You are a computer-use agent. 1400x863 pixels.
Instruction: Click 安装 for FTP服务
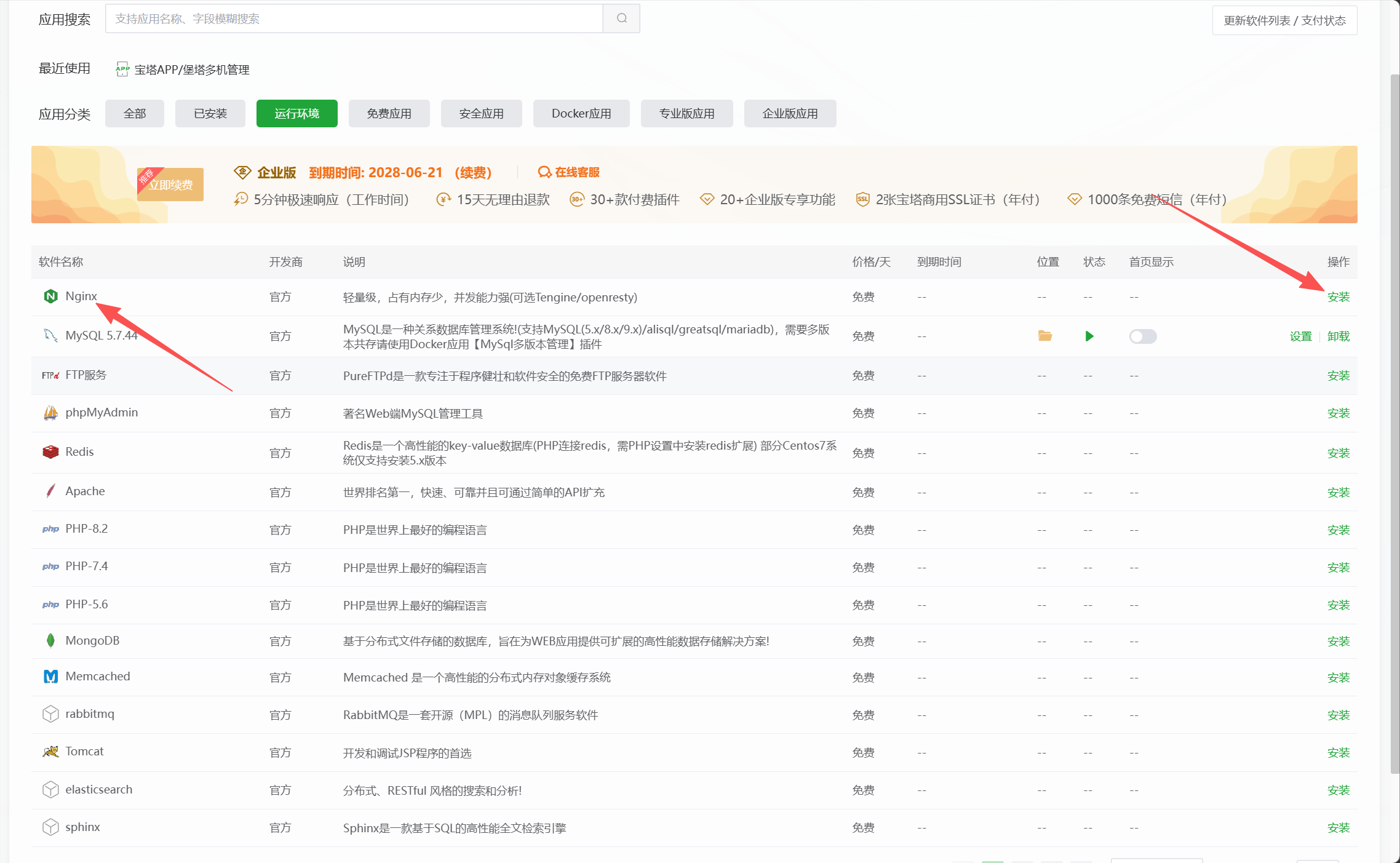(x=1338, y=376)
